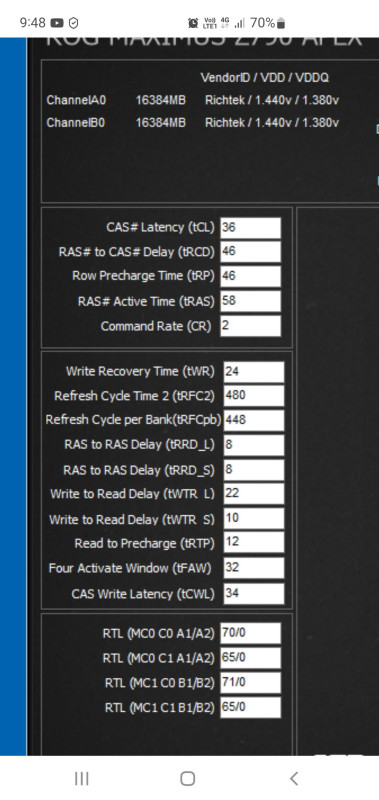The width and height of the screenshot is (379, 800).
Task: Click the ChannelB0 label
Action: pos(76,123)
